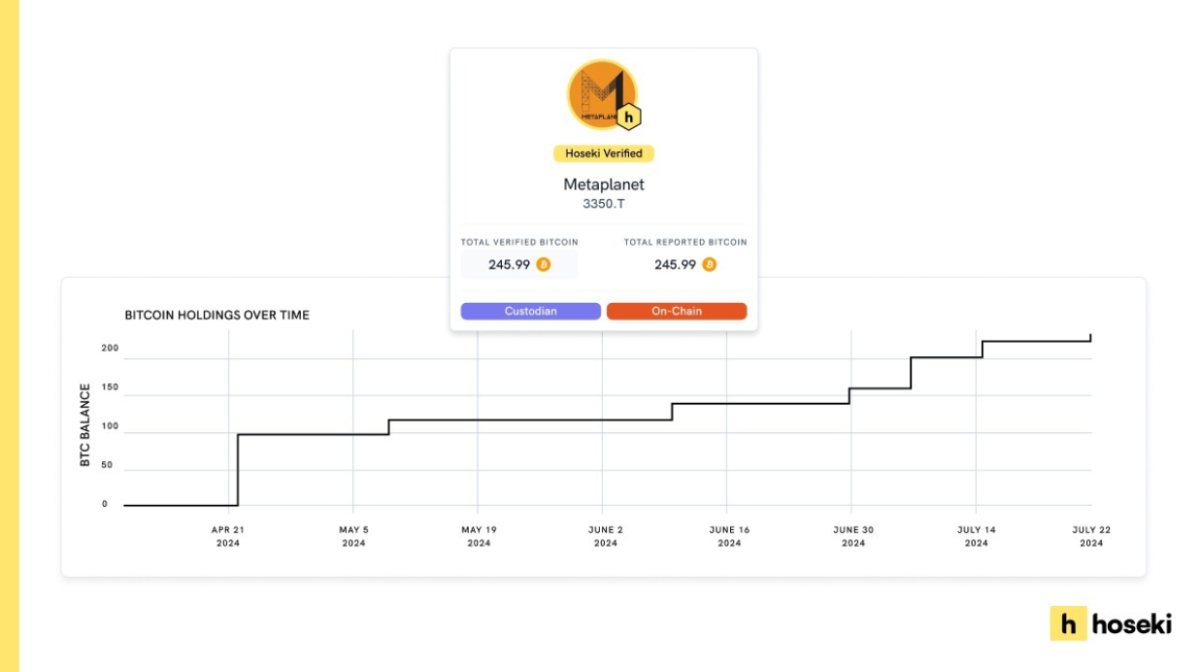Click the JULY 22 2024 axis label

pyautogui.click(x=1091, y=536)
